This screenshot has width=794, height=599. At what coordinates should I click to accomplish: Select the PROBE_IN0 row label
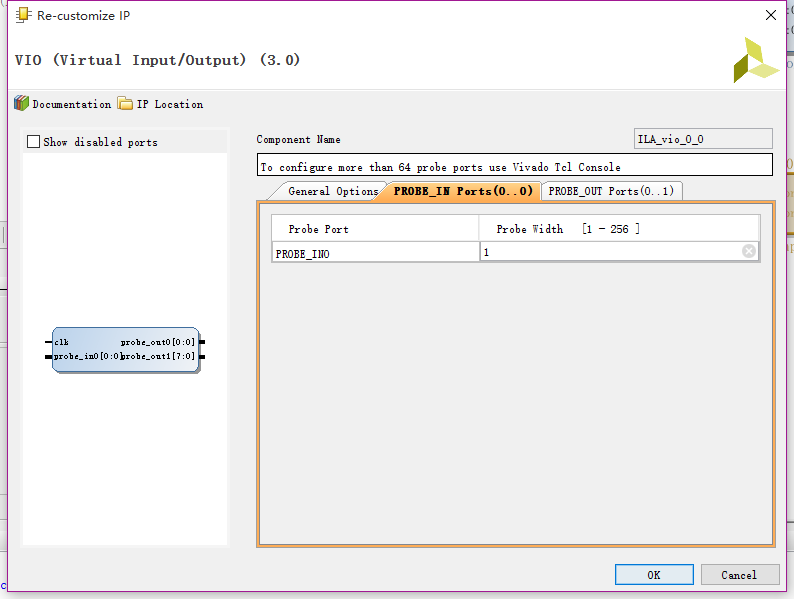[x=375, y=252]
